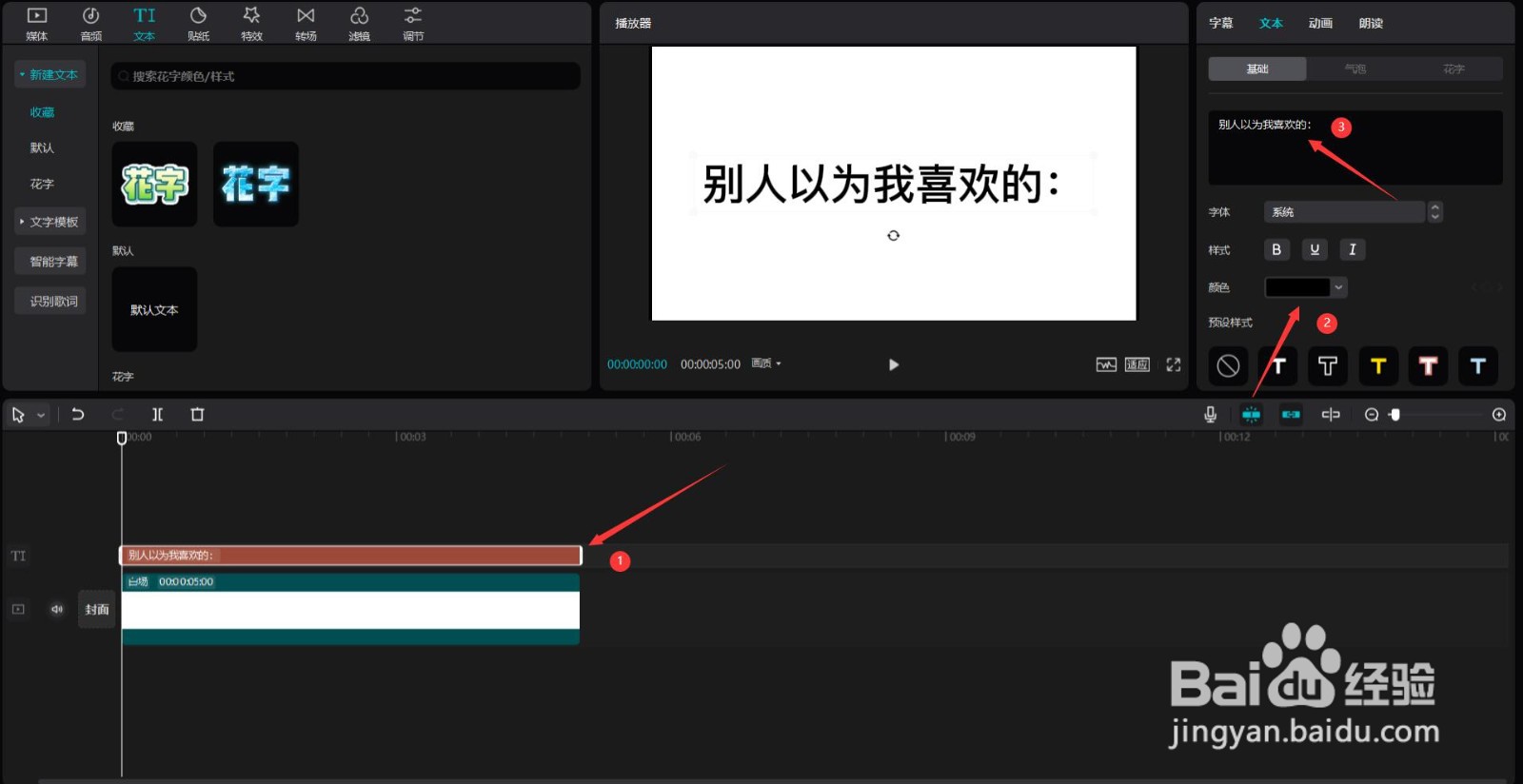Viewport: 1523px width, 784px height.
Task: Choose the blue 花字 style thumbnail
Action: point(256,185)
